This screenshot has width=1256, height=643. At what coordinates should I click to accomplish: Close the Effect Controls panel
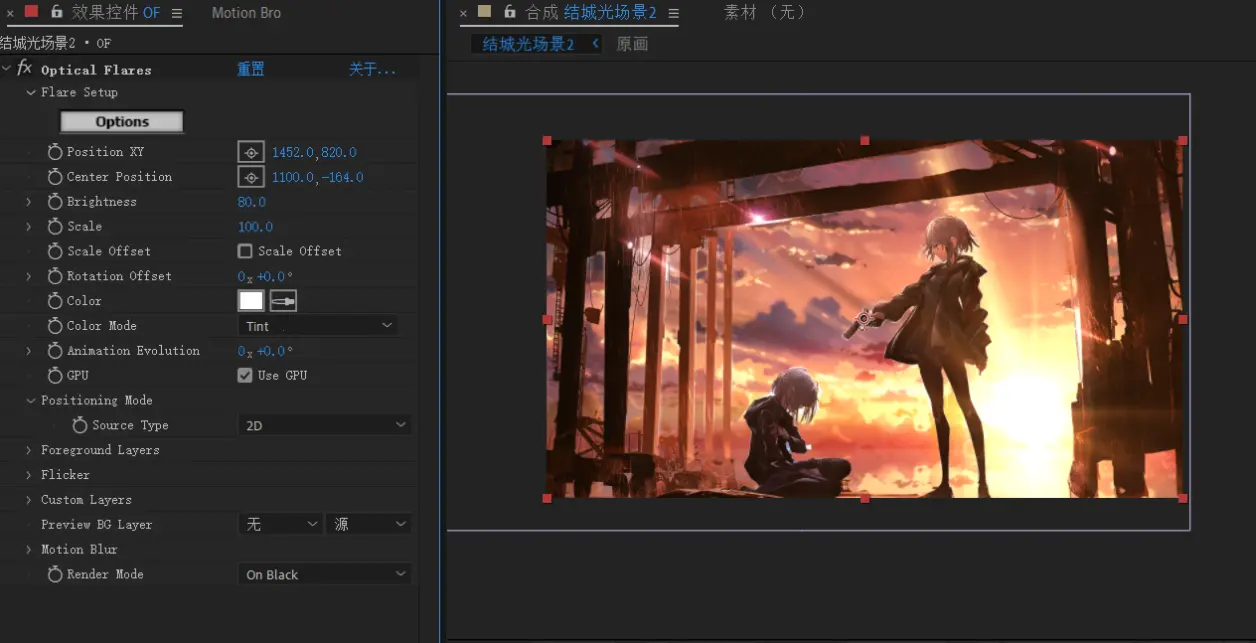pyautogui.click(x=8, y=13)
